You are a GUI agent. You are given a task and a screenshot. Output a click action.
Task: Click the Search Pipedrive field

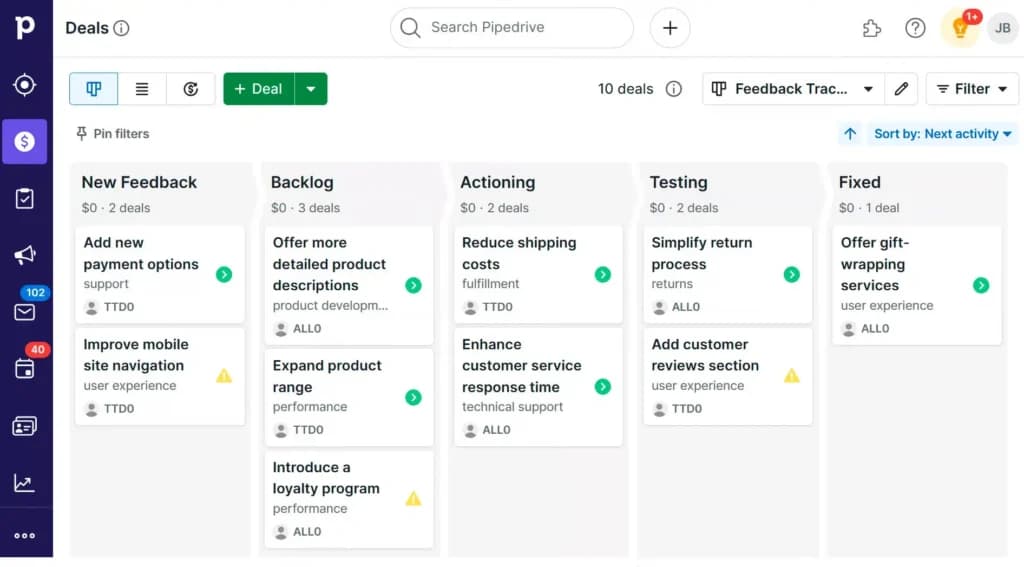tap(512, 27)
